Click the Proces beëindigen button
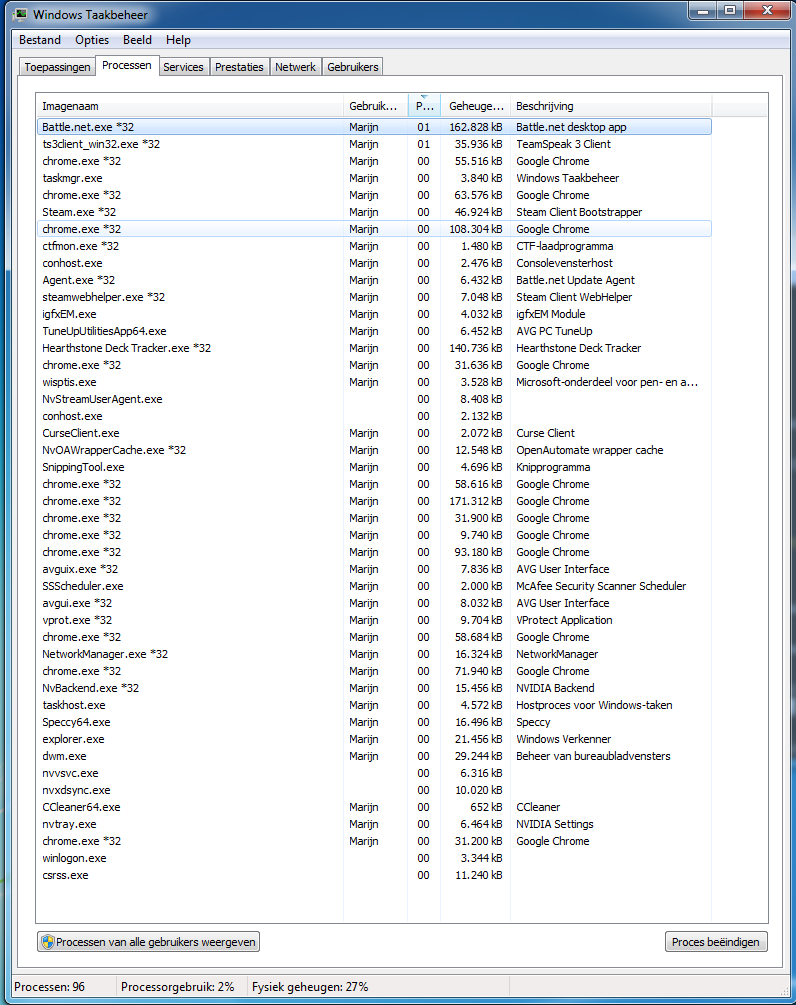Image resolution: width=796 pixels, height=1005 pixels. [716, 942]
